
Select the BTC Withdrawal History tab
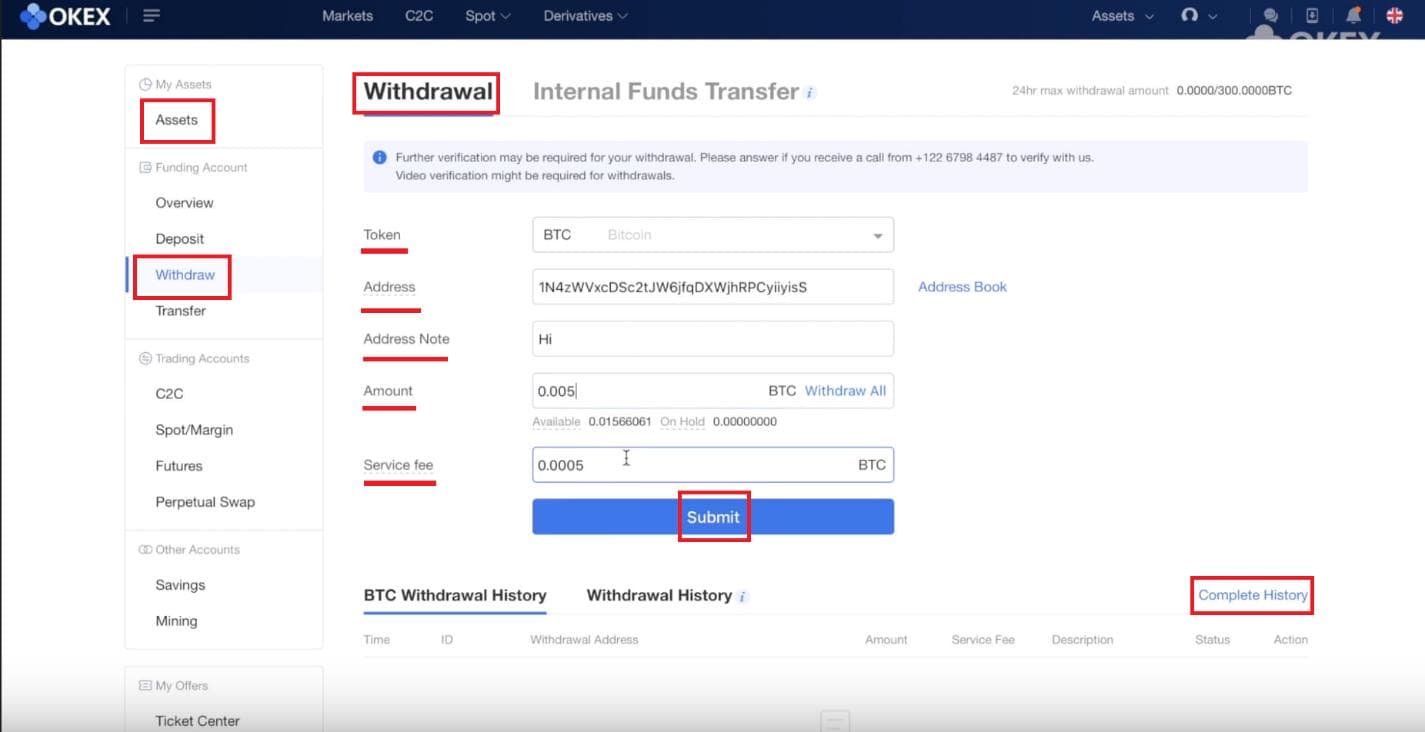tap(455, 595)
